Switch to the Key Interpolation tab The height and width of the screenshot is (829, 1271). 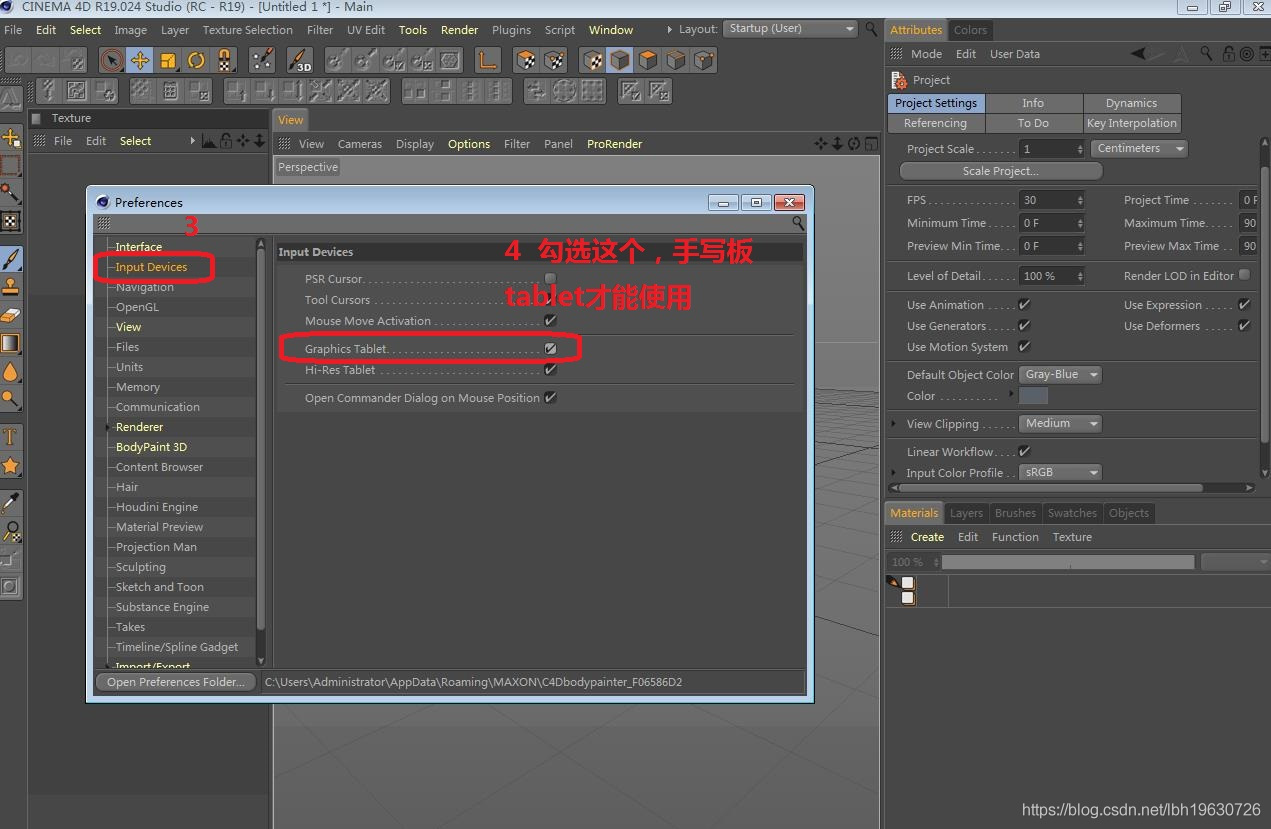point(1131,123)
